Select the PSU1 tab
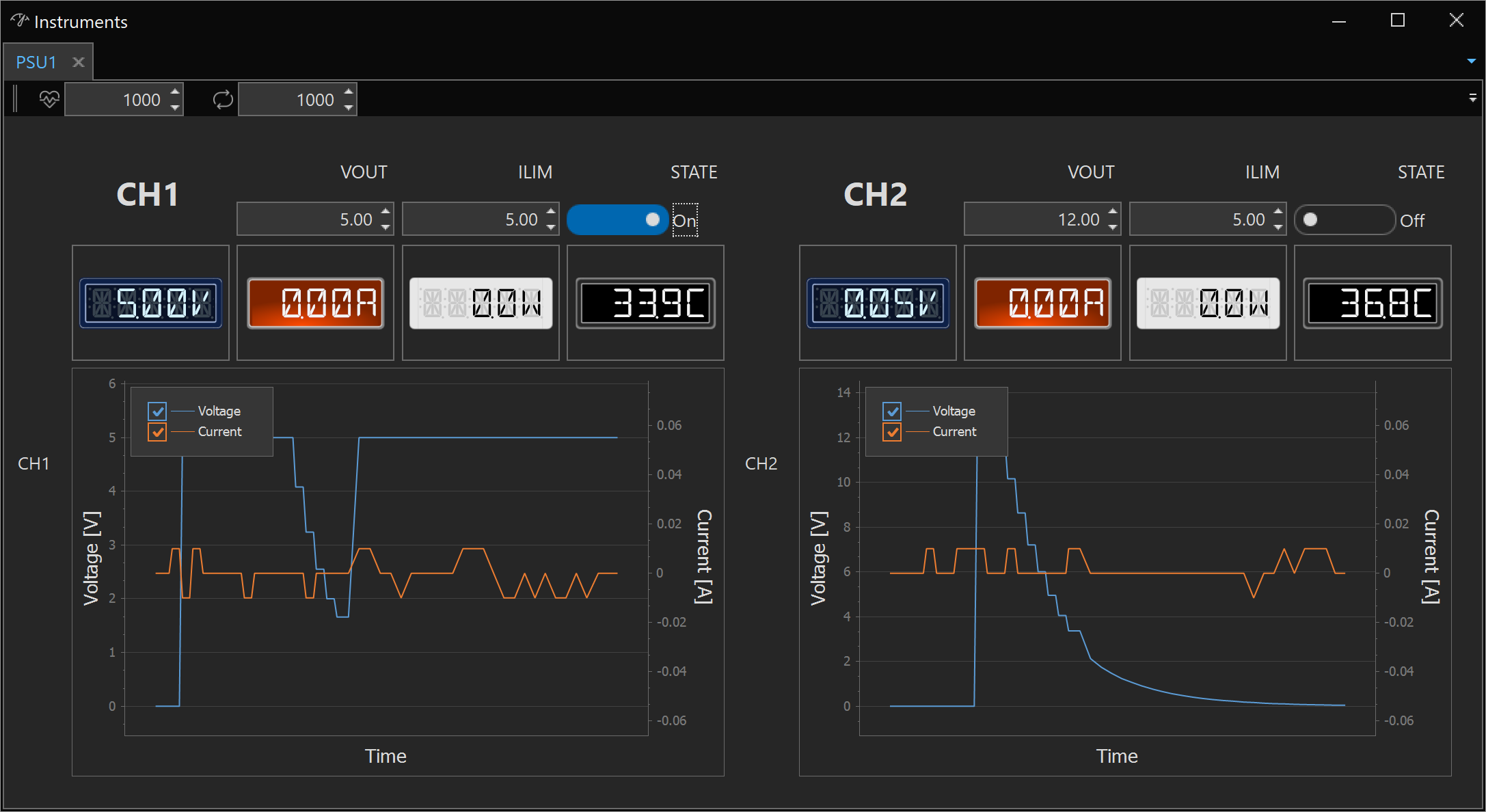The height and width of the screenshot is (812, 1486). (x=36, y=62)
